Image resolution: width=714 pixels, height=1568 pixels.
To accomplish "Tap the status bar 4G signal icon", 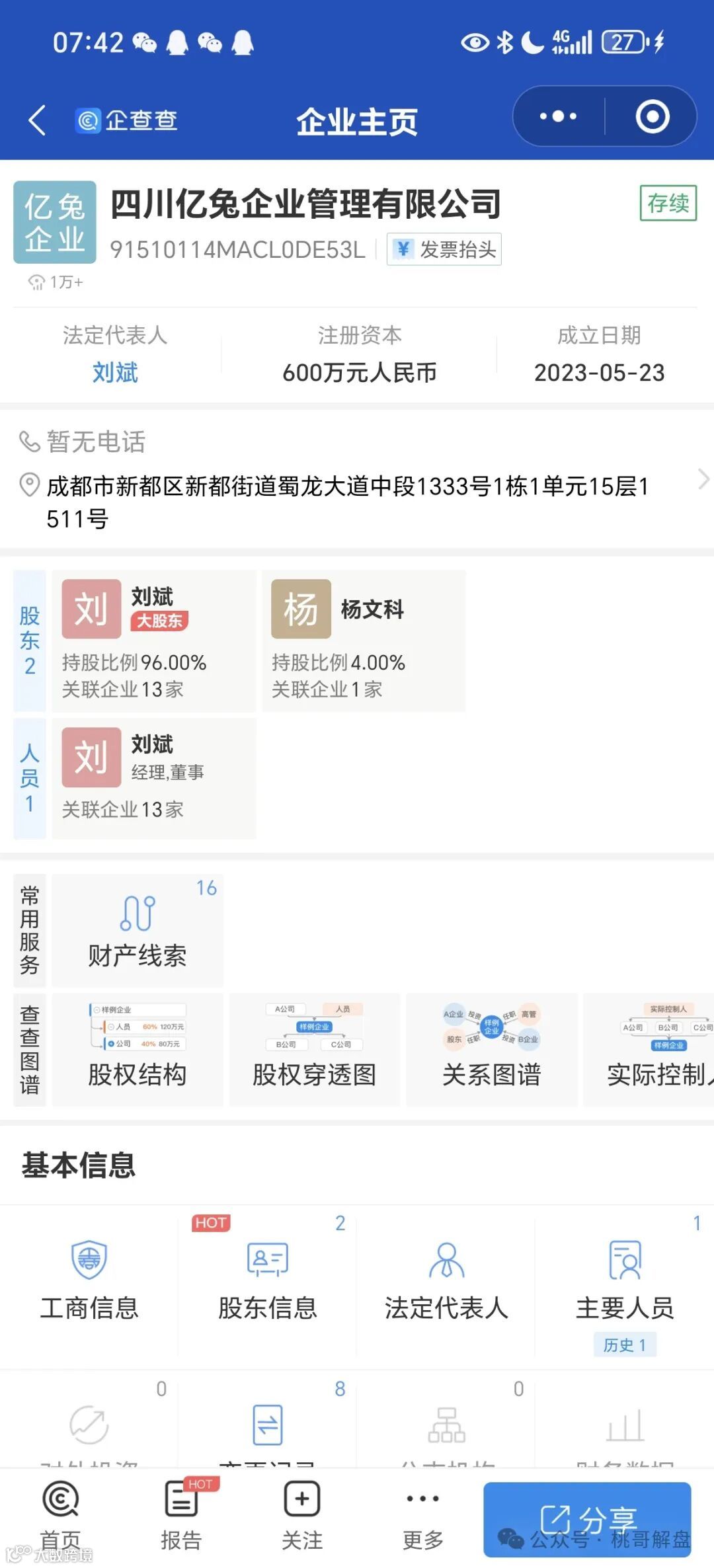I will (x=572, y=42).
